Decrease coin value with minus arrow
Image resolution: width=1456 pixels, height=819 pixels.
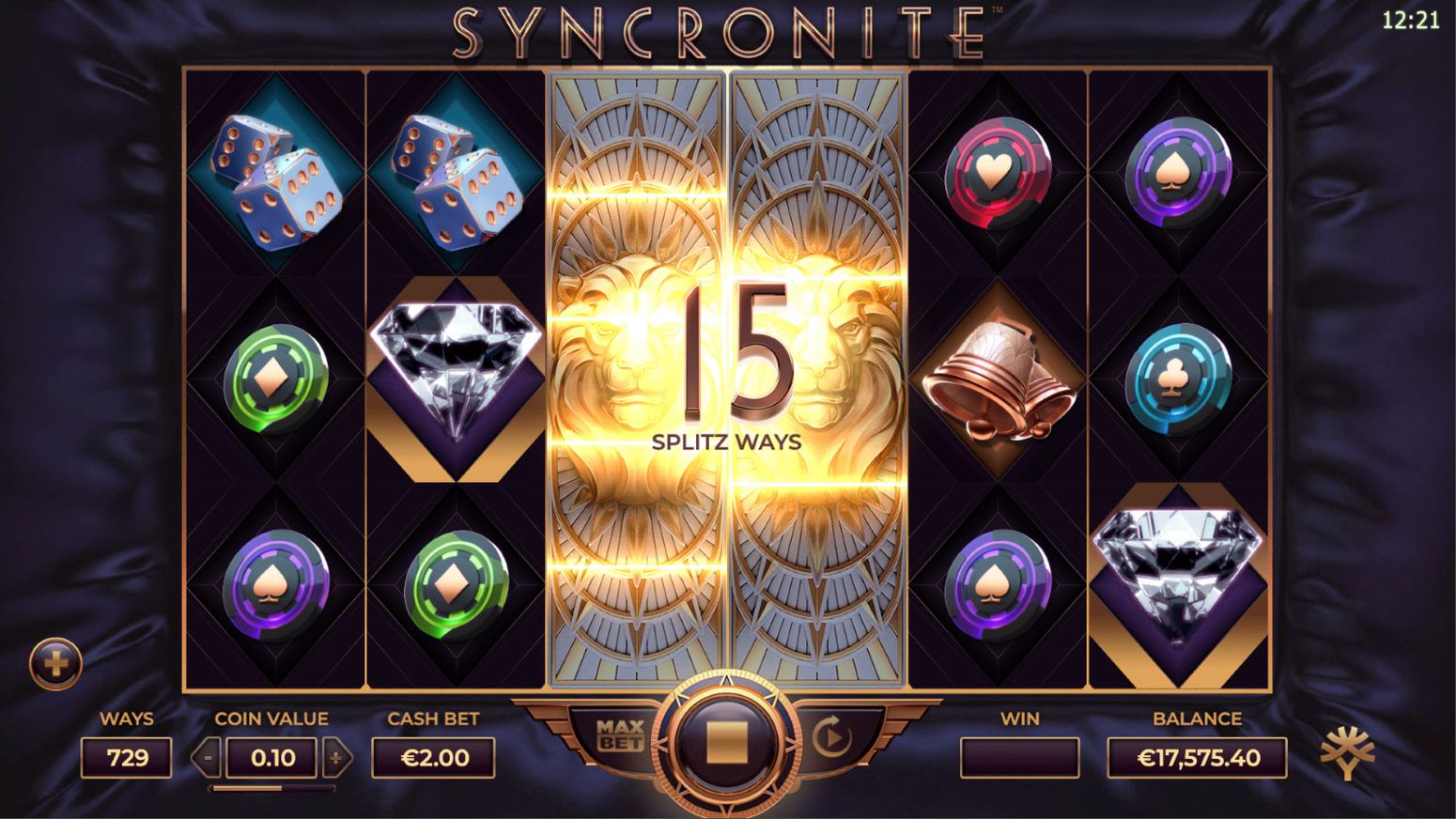pos(208,757)
